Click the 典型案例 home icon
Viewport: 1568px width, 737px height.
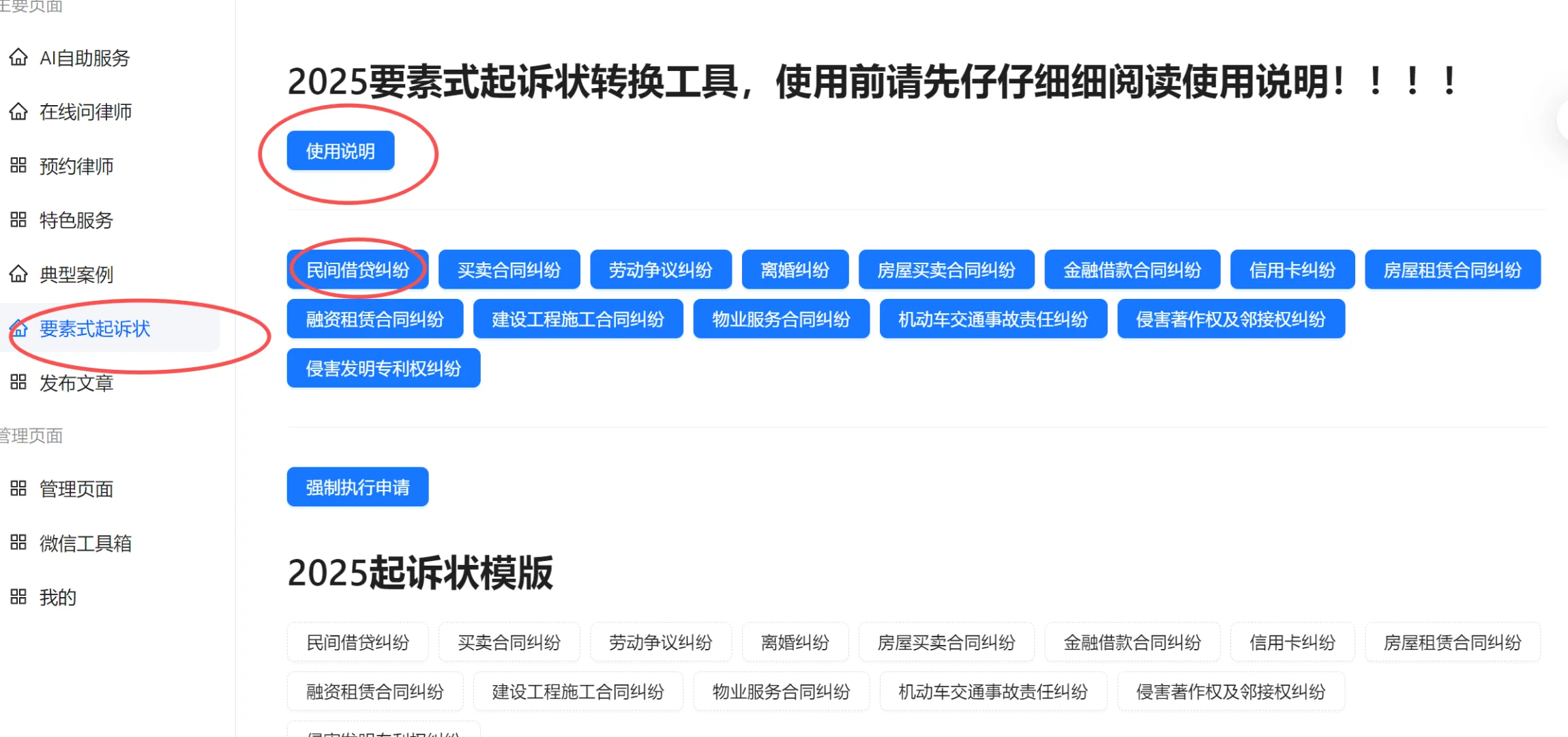(18, 274)
